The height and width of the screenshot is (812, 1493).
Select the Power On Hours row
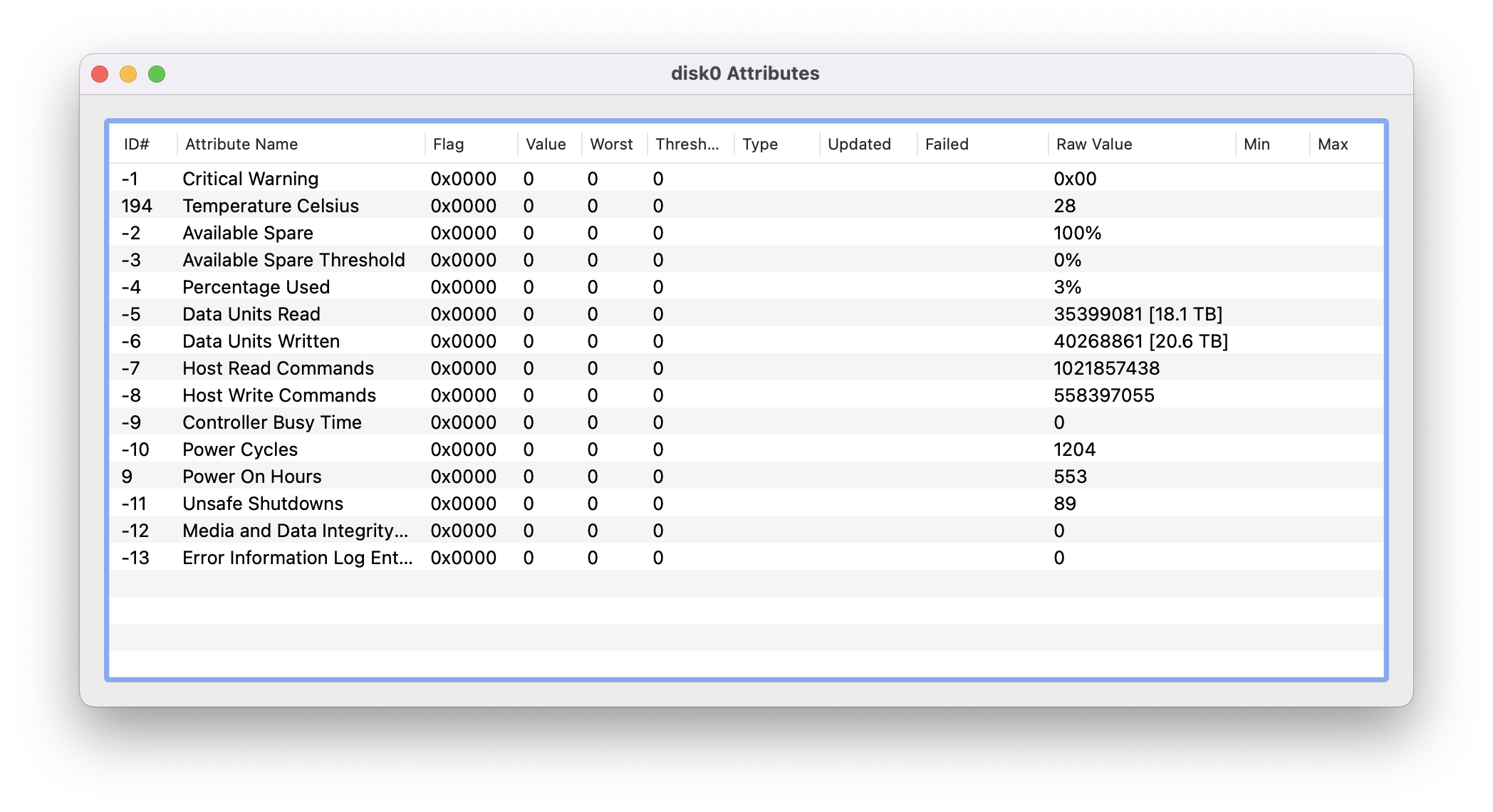pos(251,477)
